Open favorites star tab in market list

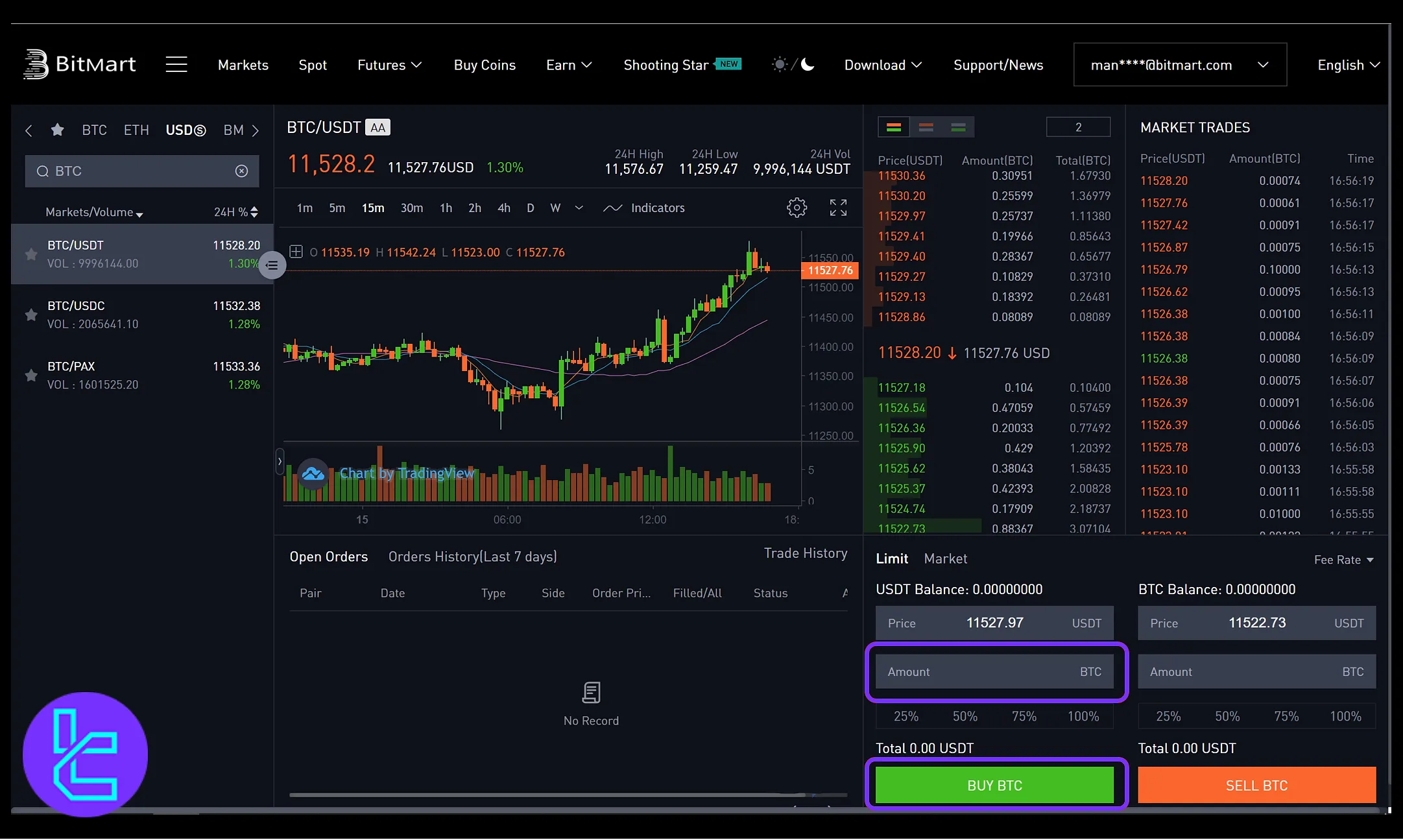(57, 130)
